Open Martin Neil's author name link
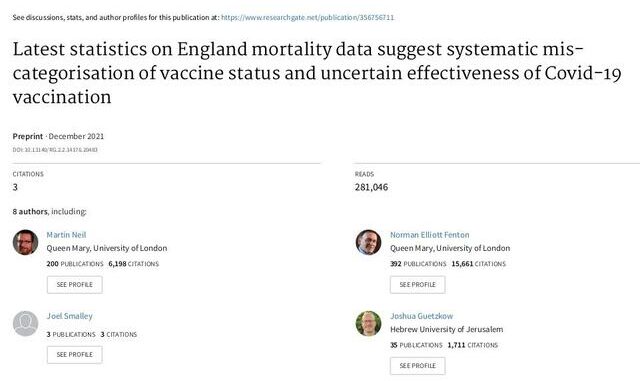640x381 pixels. pos(66,235)
